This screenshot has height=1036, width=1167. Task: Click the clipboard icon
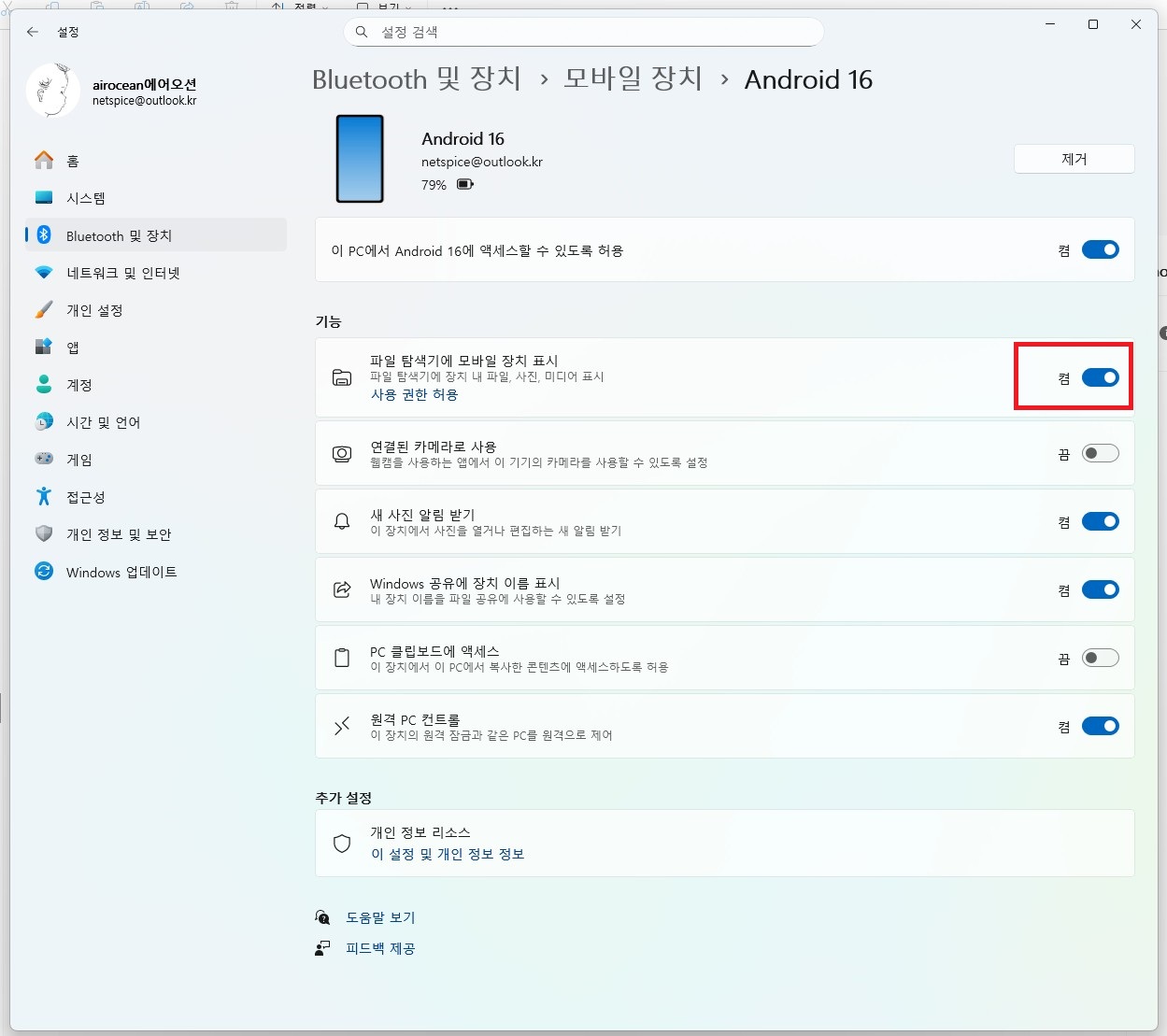click(342, 658)
